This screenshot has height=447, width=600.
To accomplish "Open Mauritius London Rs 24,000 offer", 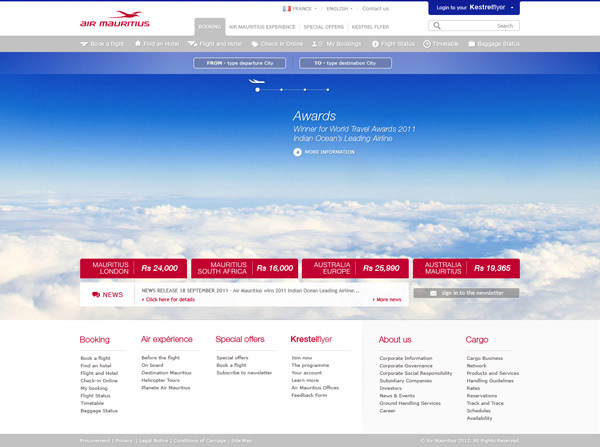I will [x=133, y=268].
